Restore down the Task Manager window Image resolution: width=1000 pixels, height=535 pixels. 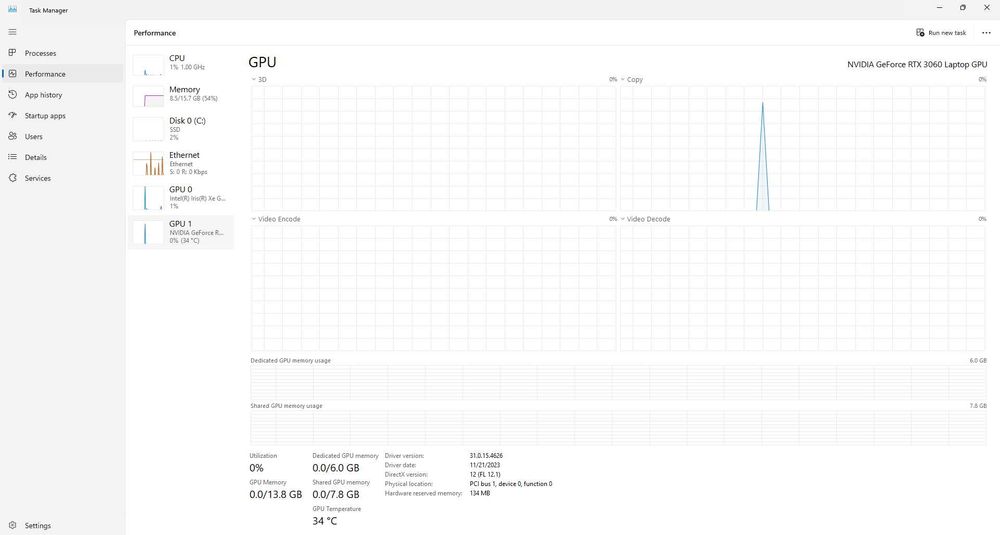963,8
